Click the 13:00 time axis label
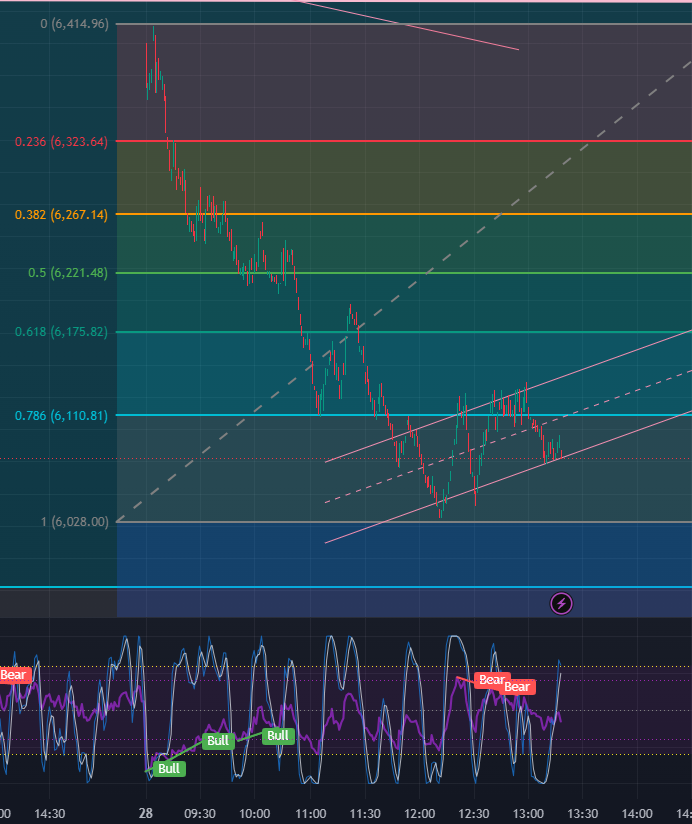Viewport: 692px width, 824px height. [528, 813]
